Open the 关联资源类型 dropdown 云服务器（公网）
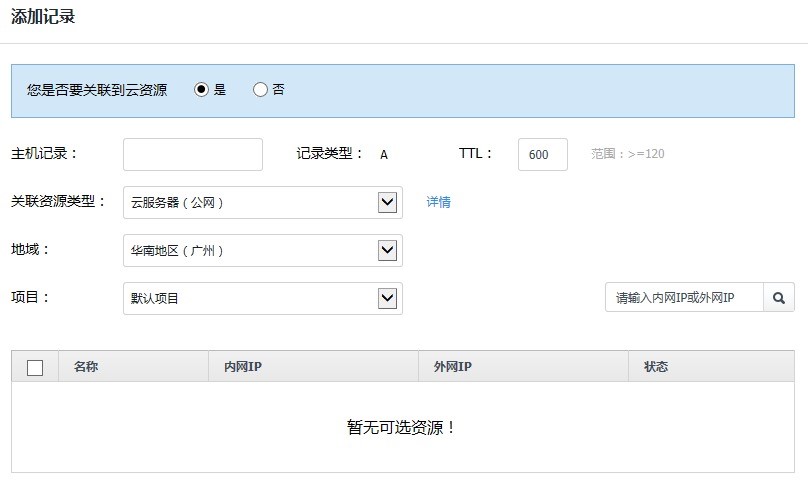The width and height of the screenshot is (808, 483). coord(263,203)
